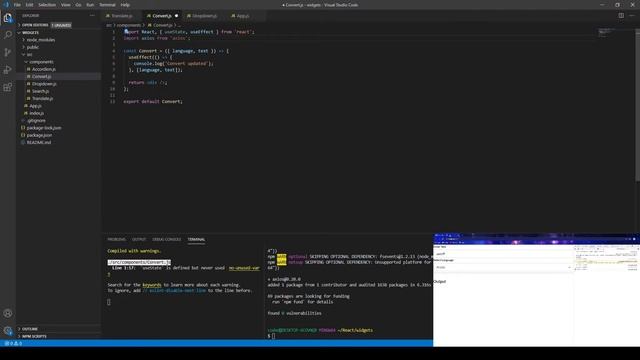Click the Convert.js breadcrumb above editor
640x360 pixels.
point(163,25)
